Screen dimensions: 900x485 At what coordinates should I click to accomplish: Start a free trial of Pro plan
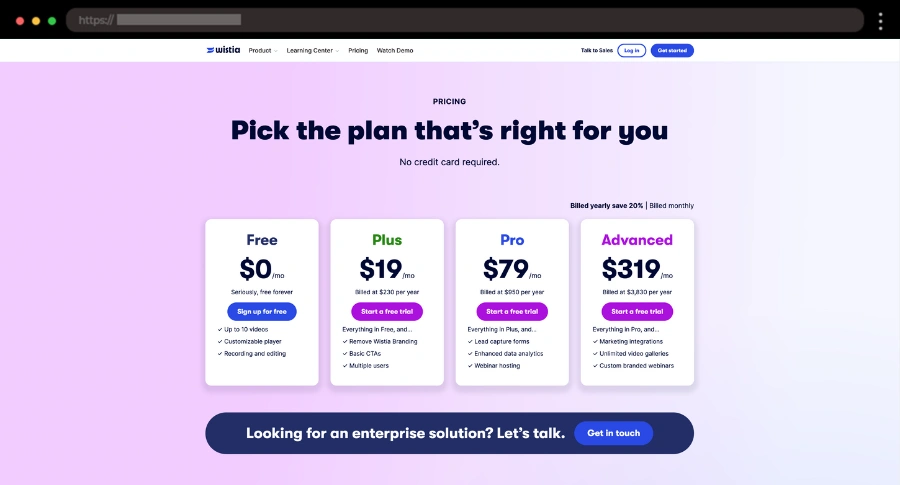(512, 311)
